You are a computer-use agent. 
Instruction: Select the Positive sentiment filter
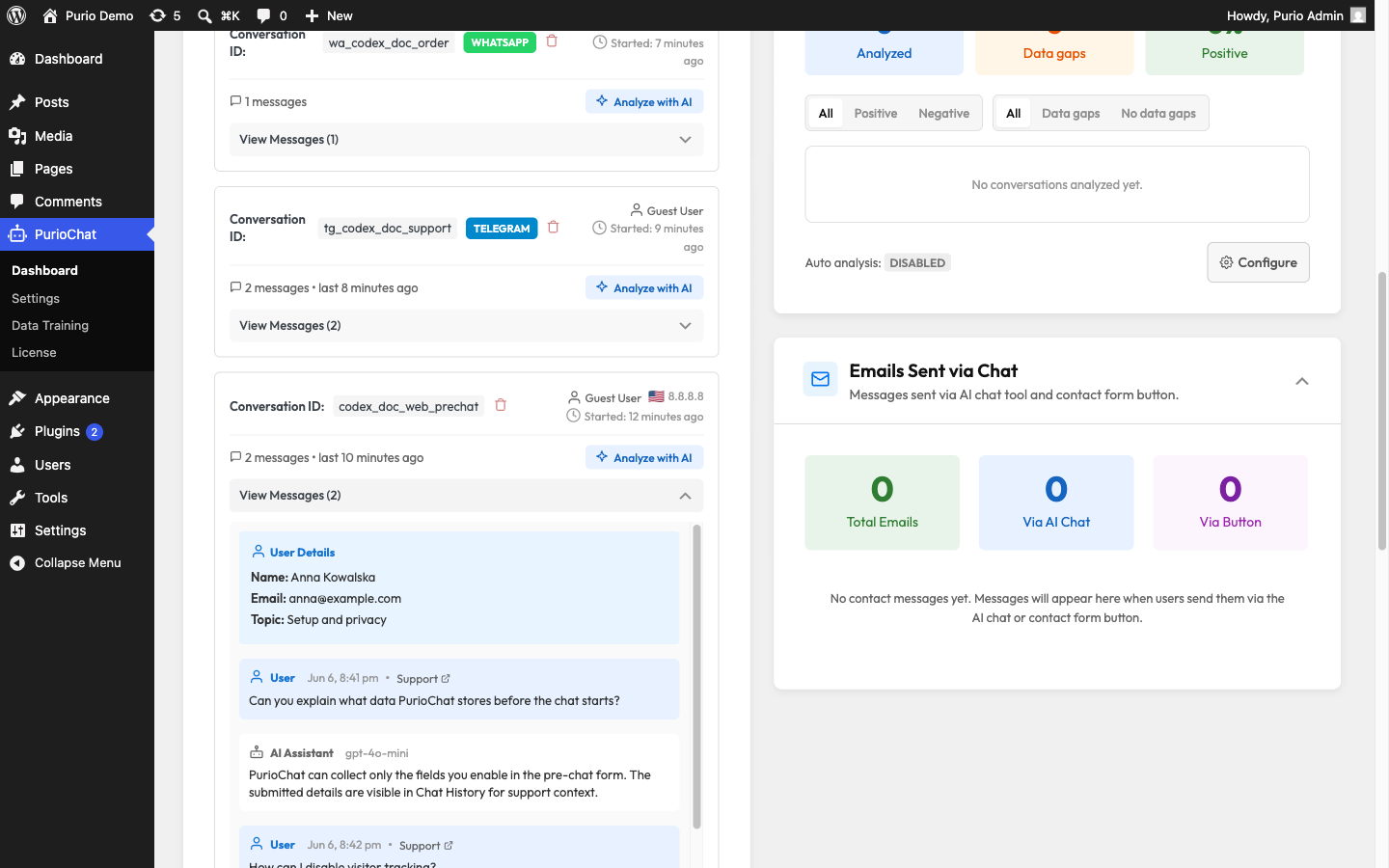point(876,113)
